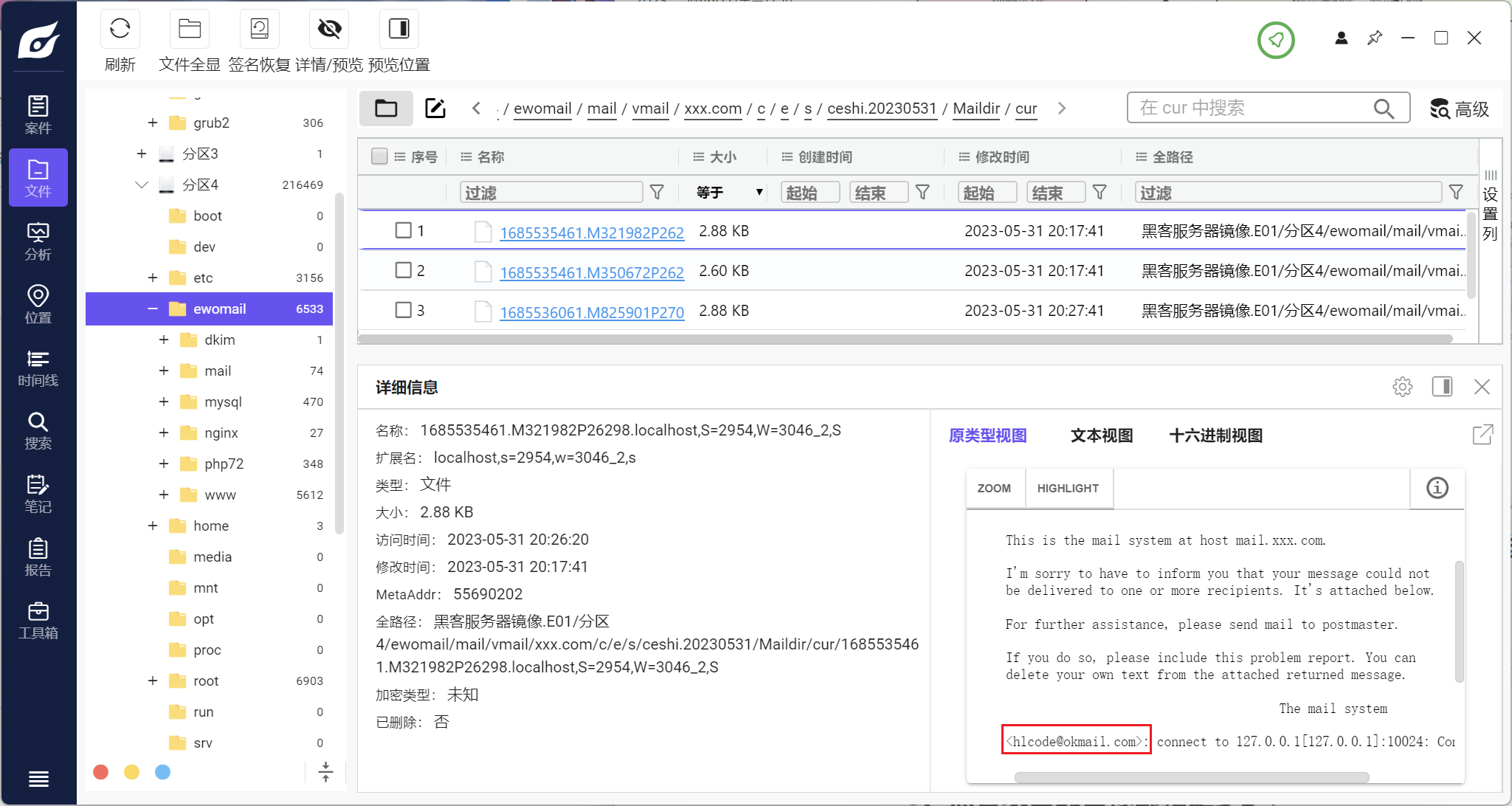Image resolution: width=1512 pixels, height=806 pixels.
Task: Click the forward arrow in path bar
Action: click(x=1062, y=108)
